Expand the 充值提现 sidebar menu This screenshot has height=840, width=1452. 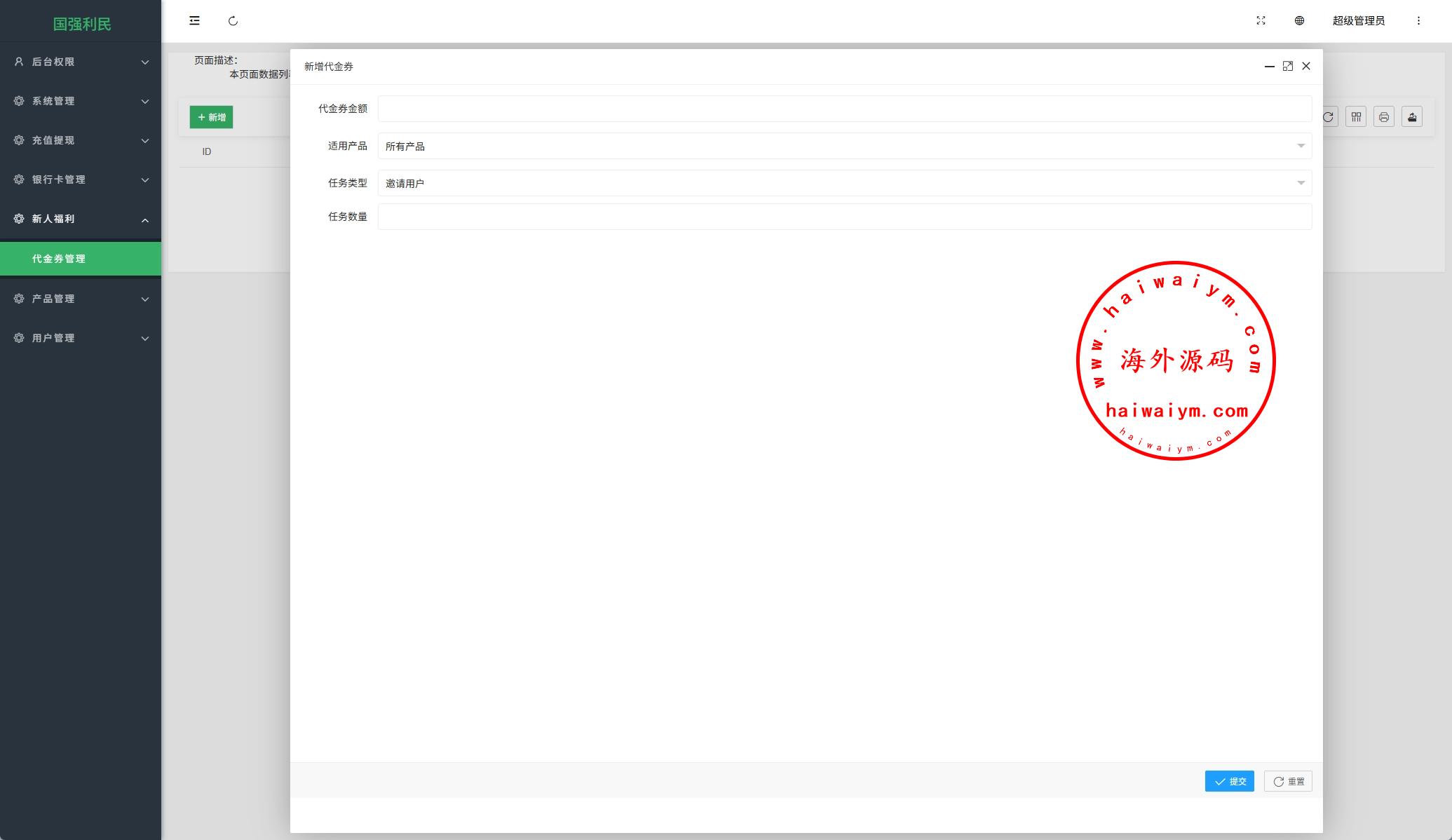[x=81, y=140]
